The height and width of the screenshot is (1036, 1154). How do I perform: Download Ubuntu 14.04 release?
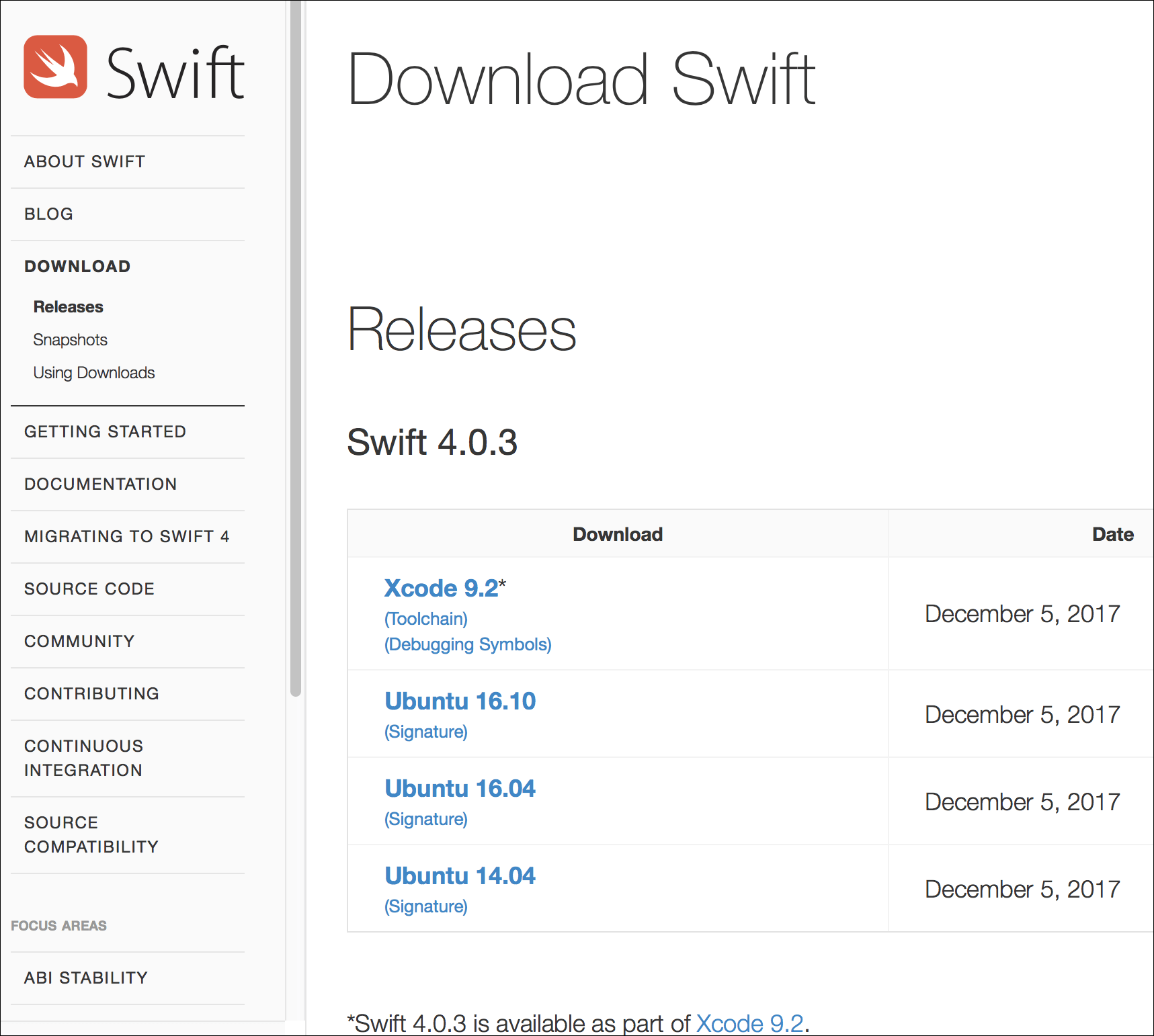click(460, 876)
